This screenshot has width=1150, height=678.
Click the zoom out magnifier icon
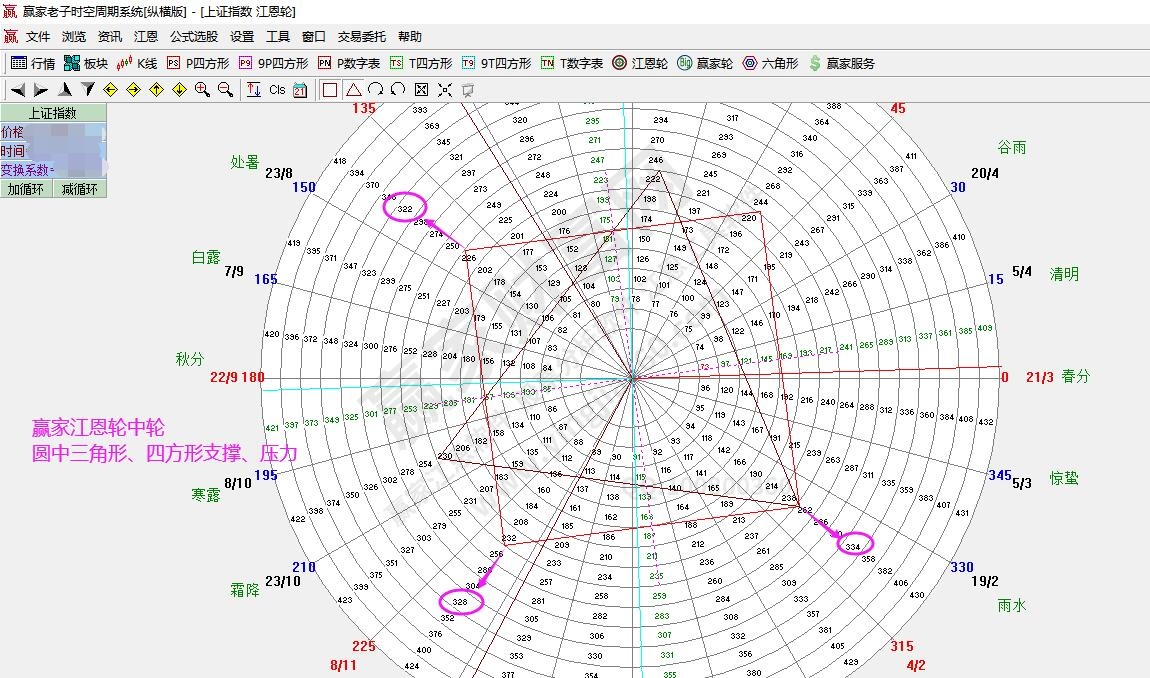point(225,90)
